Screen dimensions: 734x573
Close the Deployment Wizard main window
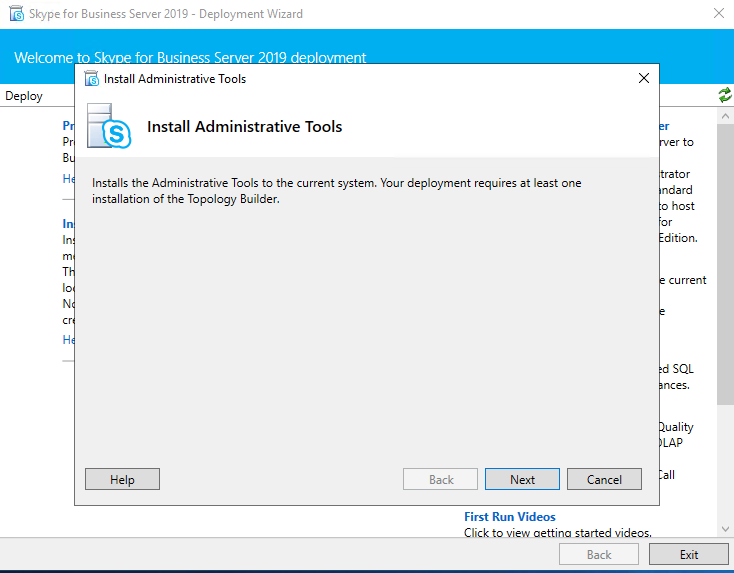pos(718,14)
